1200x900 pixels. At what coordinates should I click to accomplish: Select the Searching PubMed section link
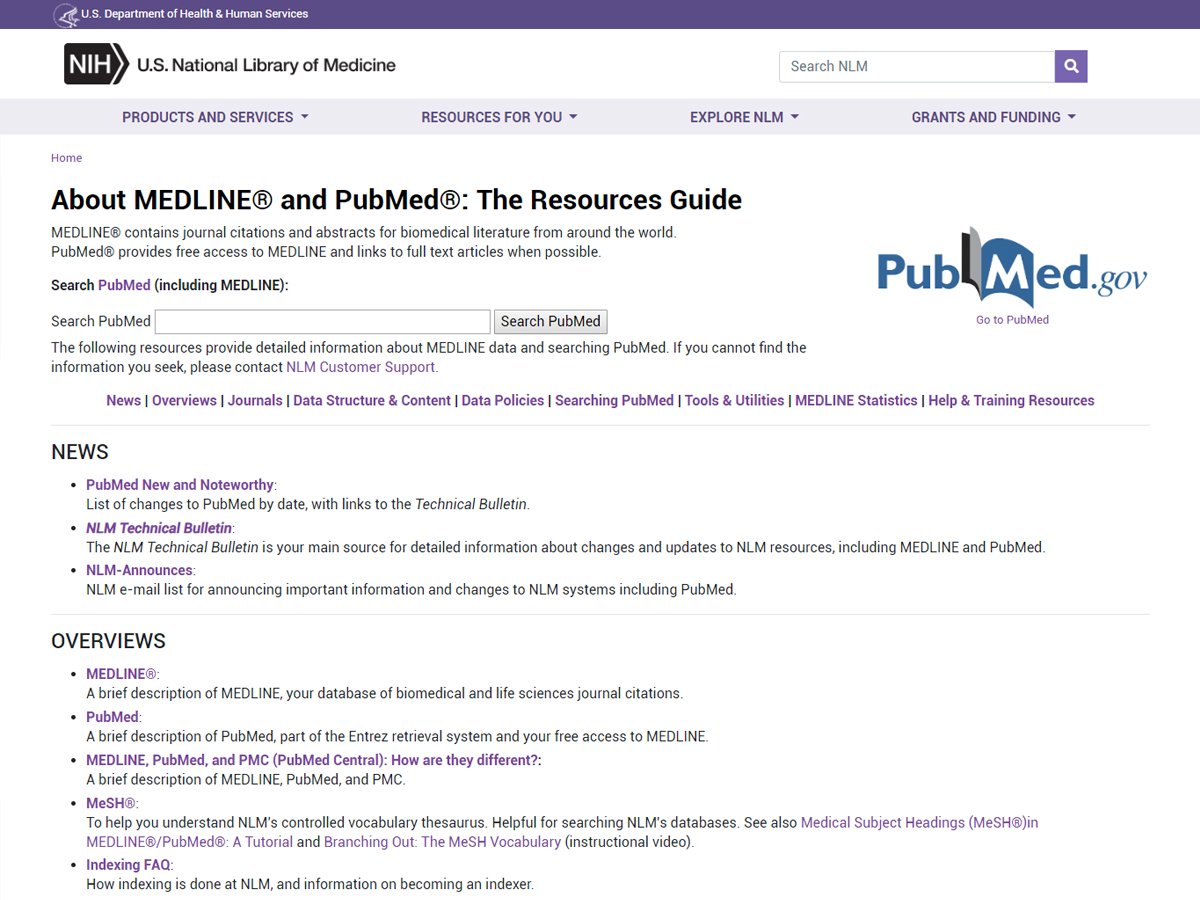point(613,400)
